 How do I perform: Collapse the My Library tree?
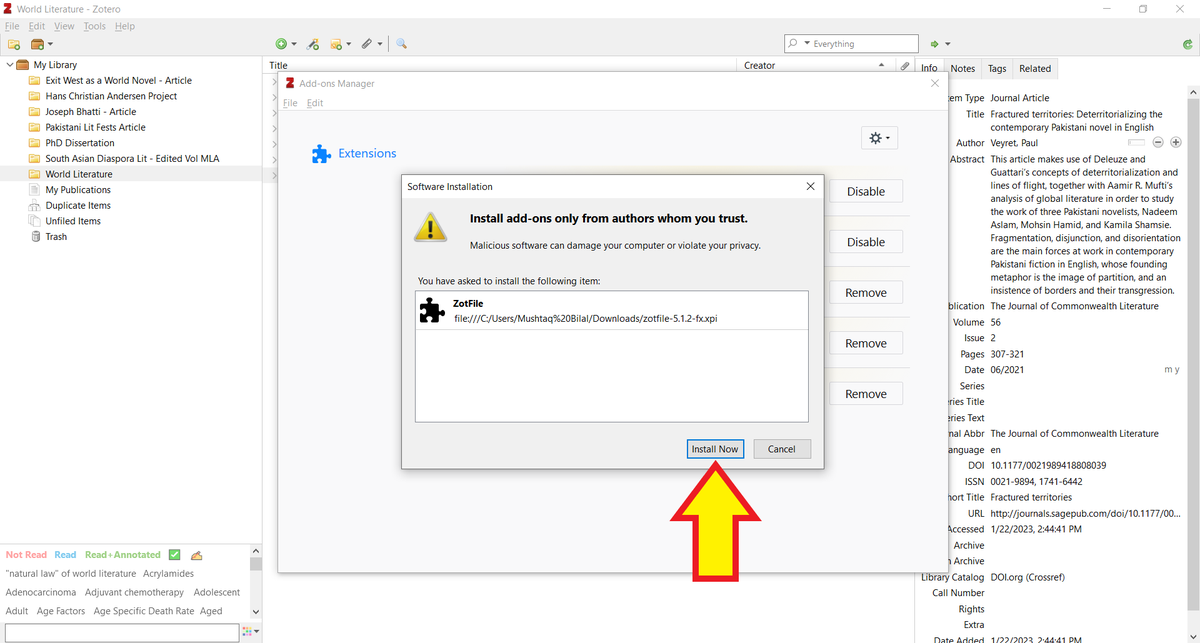[10, 65]
